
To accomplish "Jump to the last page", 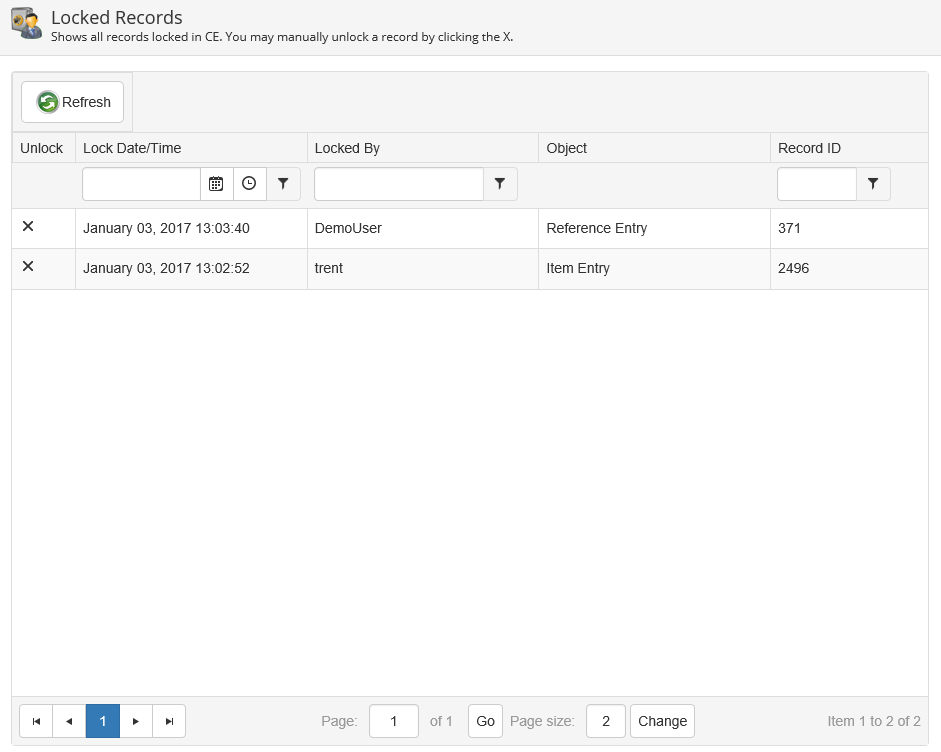I will 169,721.
